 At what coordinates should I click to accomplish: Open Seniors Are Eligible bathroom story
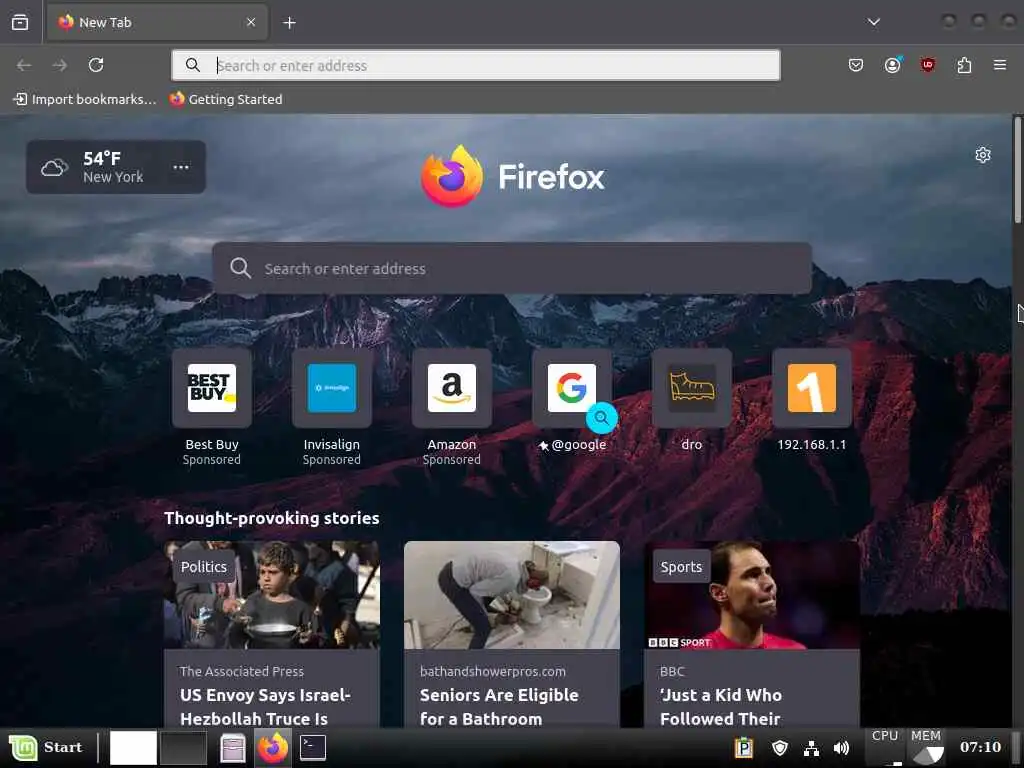tap(512, 635)
